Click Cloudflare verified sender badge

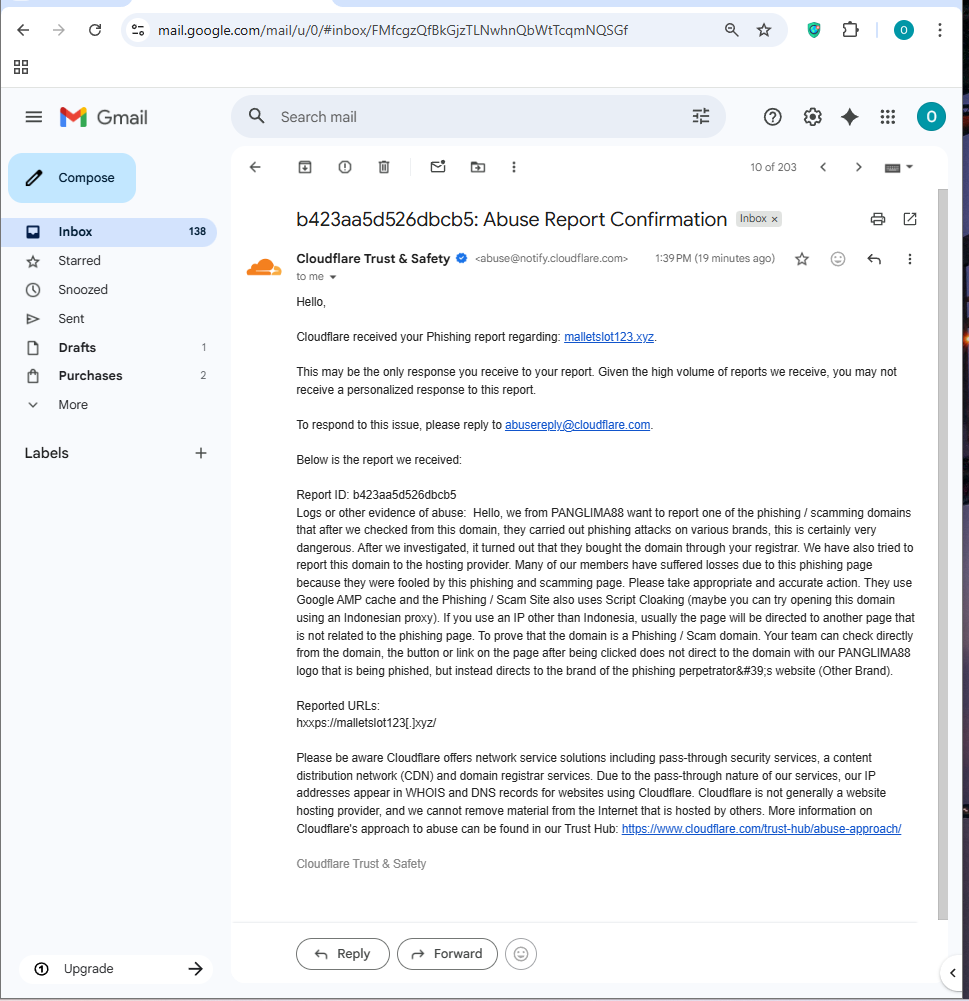(x=462, y=259)
